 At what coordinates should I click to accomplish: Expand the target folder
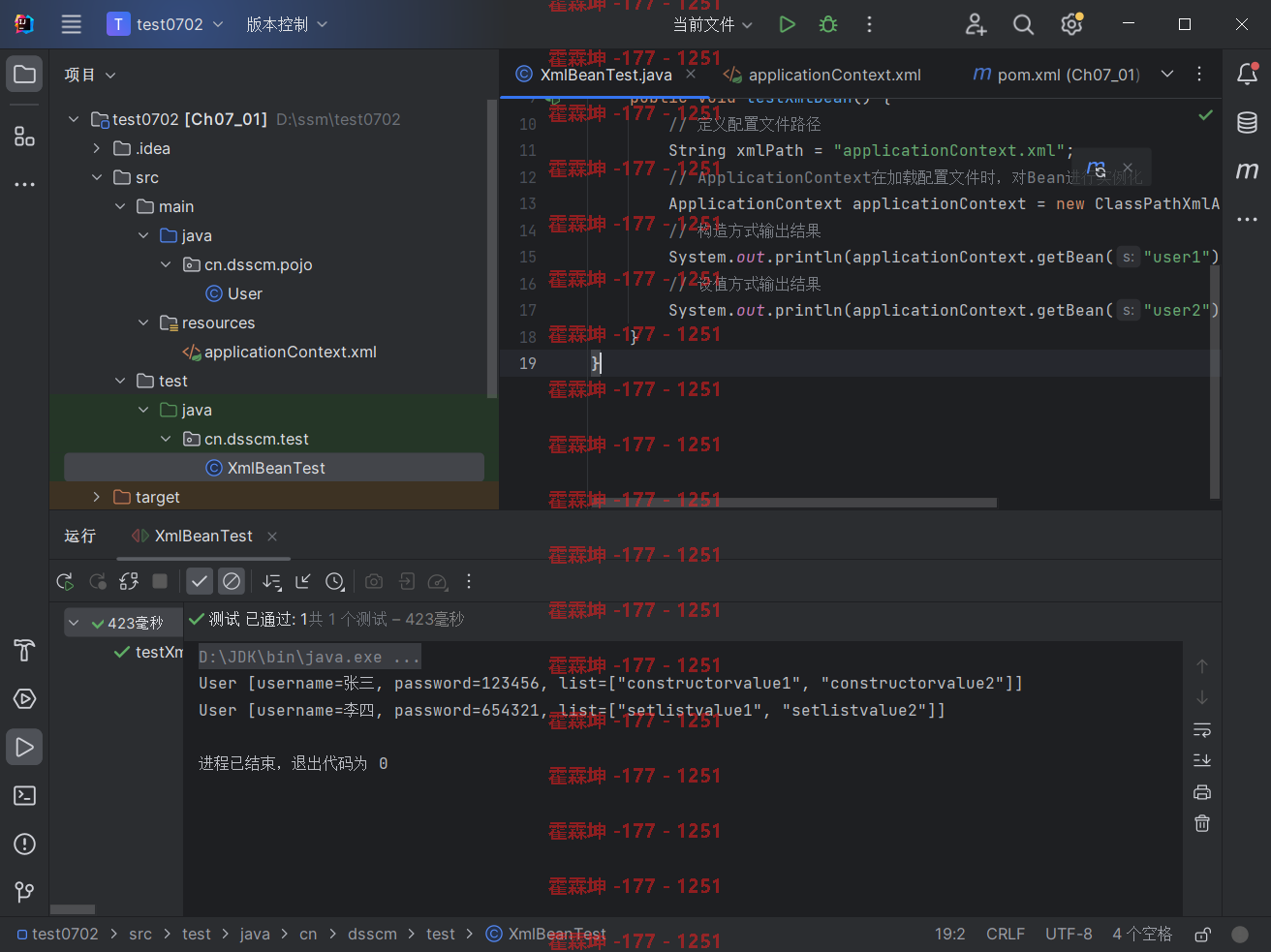pos(96,497)
